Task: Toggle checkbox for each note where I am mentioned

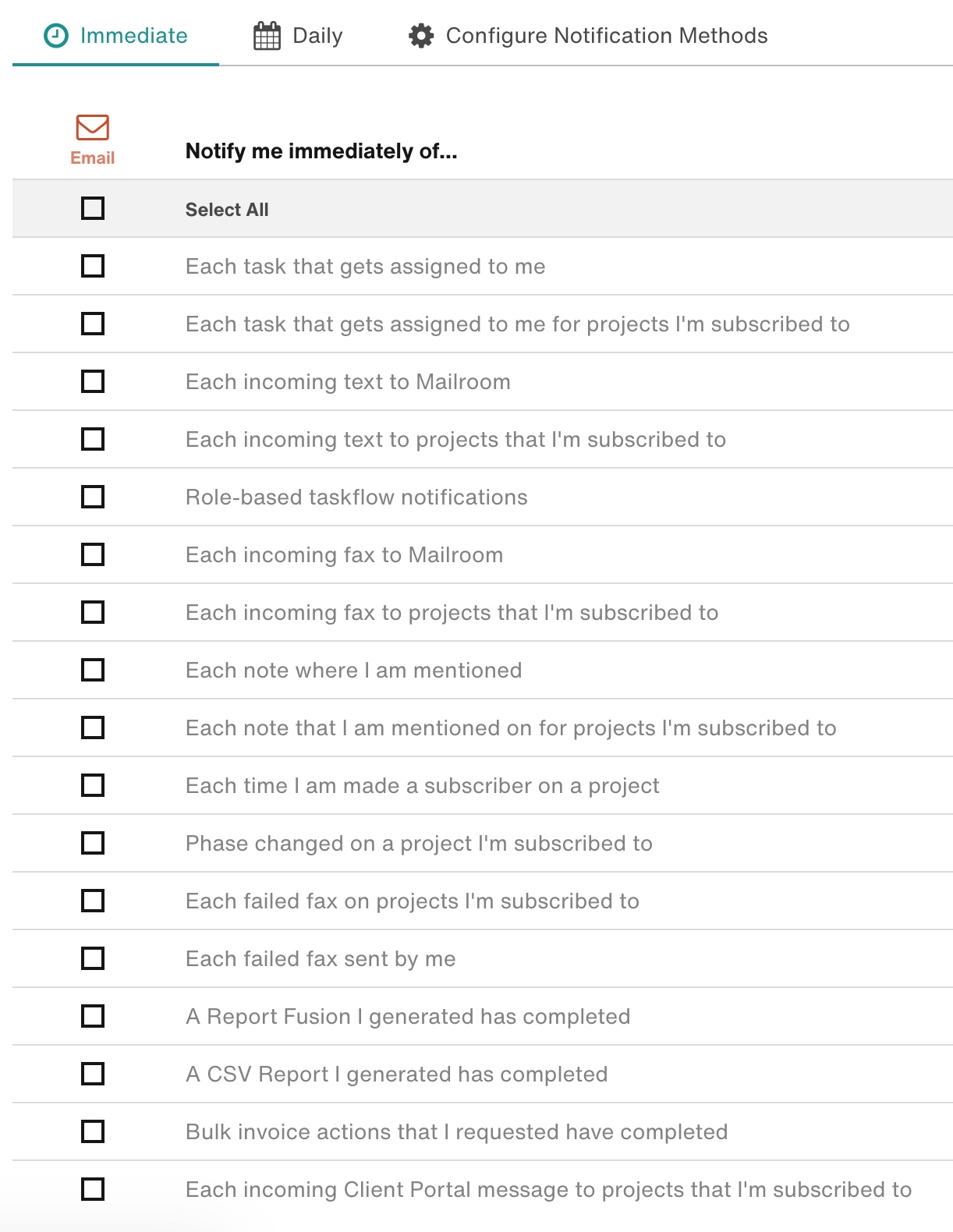Action: point(93,670)
